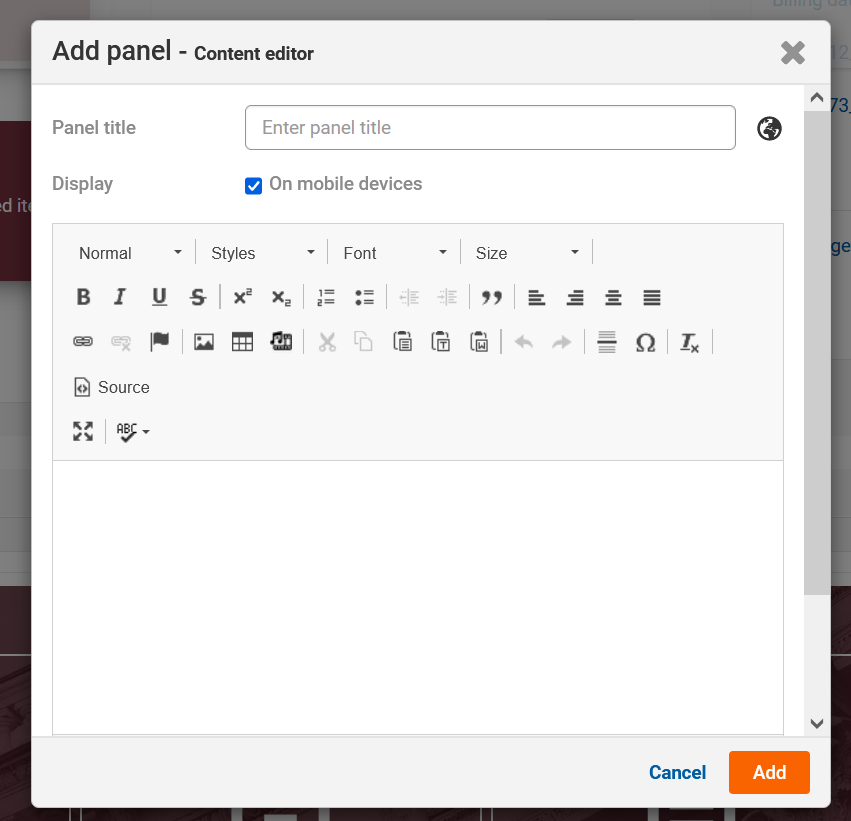Click the orange Add button

pyautogui.click(x=769, y=772)
